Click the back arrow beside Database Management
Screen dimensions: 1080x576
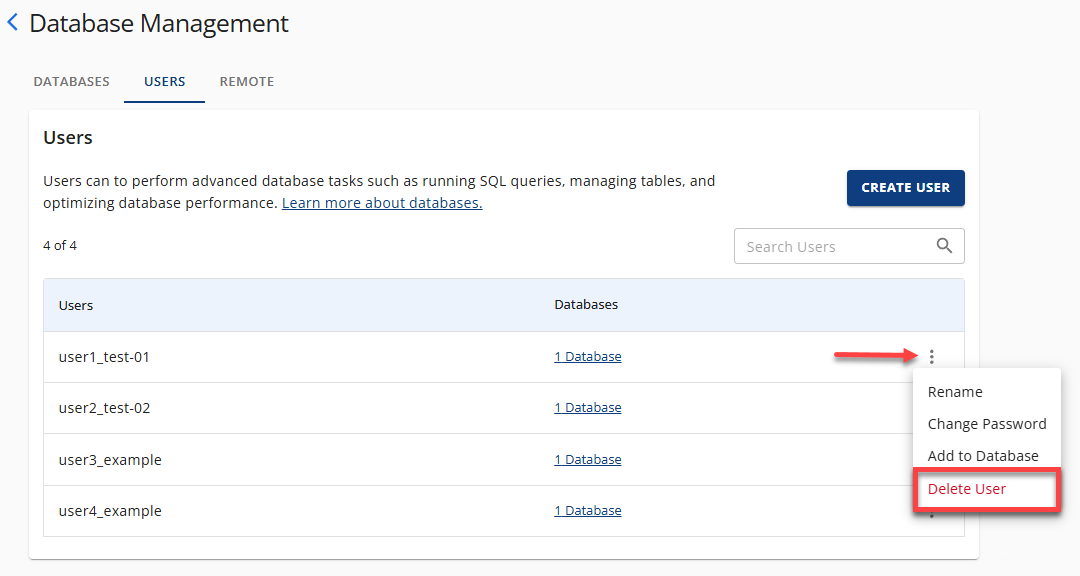13,22
